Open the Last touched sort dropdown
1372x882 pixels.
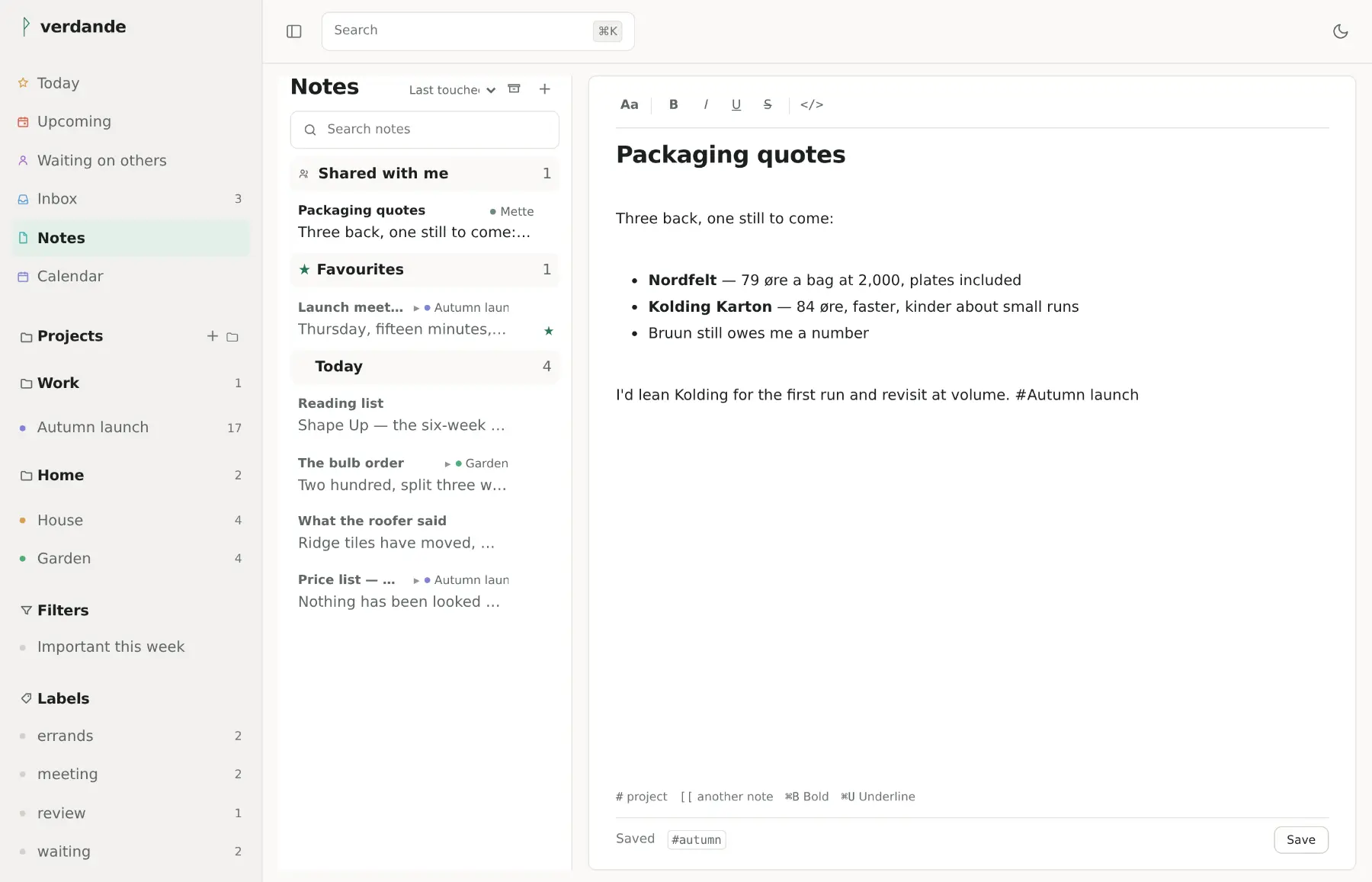pos(452,90)
